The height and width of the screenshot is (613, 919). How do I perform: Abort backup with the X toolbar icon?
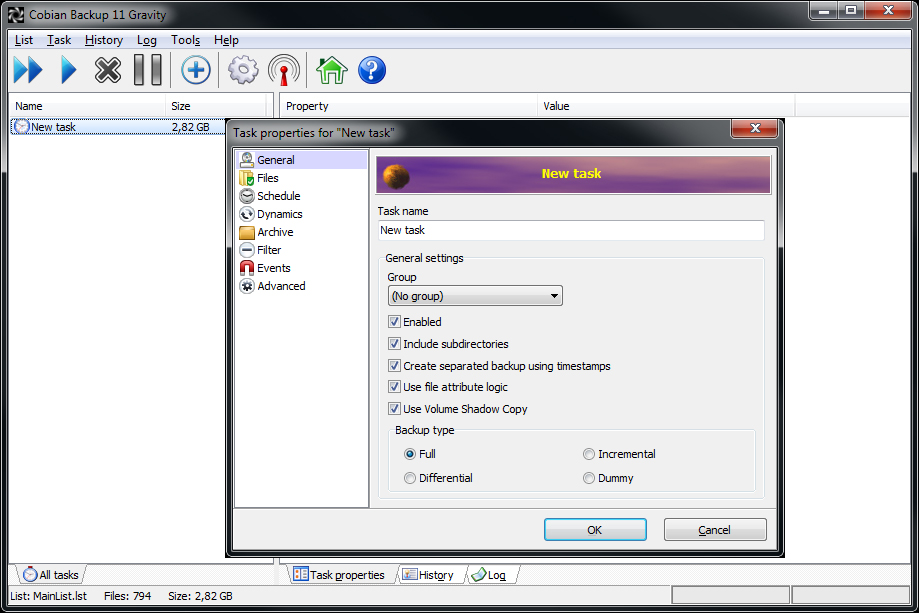pyautogui.click(x=108, y=70)
